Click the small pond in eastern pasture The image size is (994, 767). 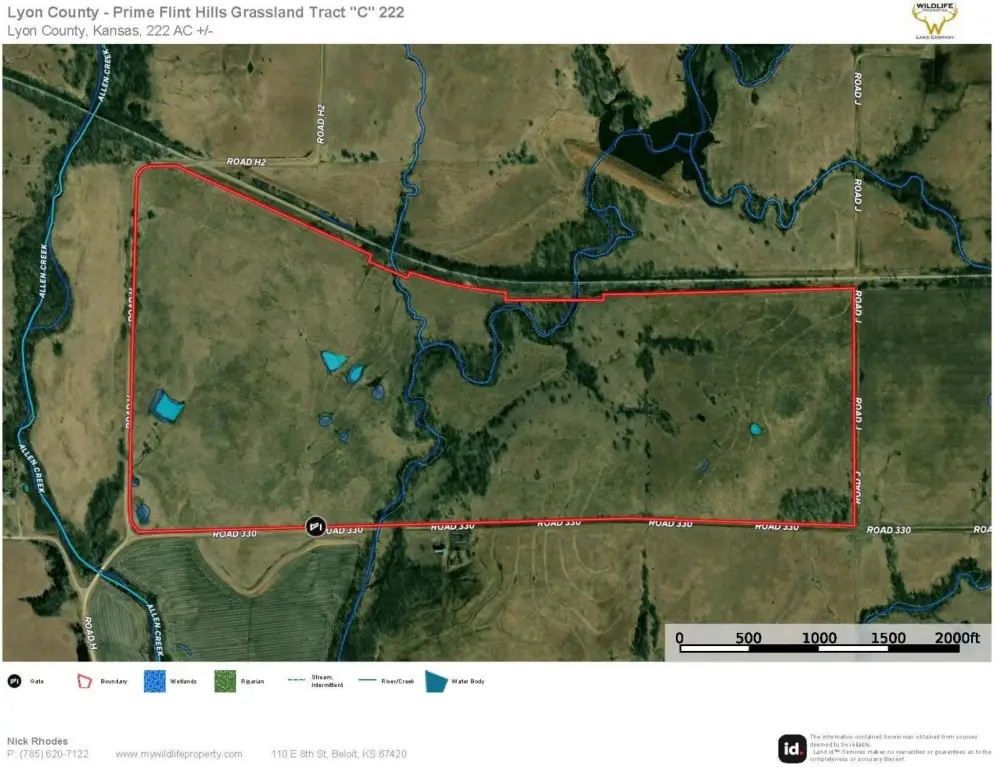(755, 430)
